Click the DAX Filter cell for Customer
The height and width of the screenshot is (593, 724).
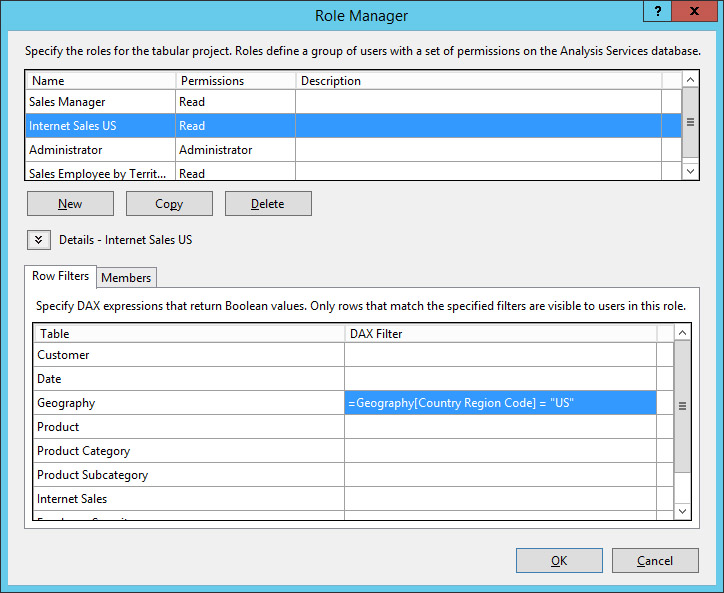click(500, 355)
